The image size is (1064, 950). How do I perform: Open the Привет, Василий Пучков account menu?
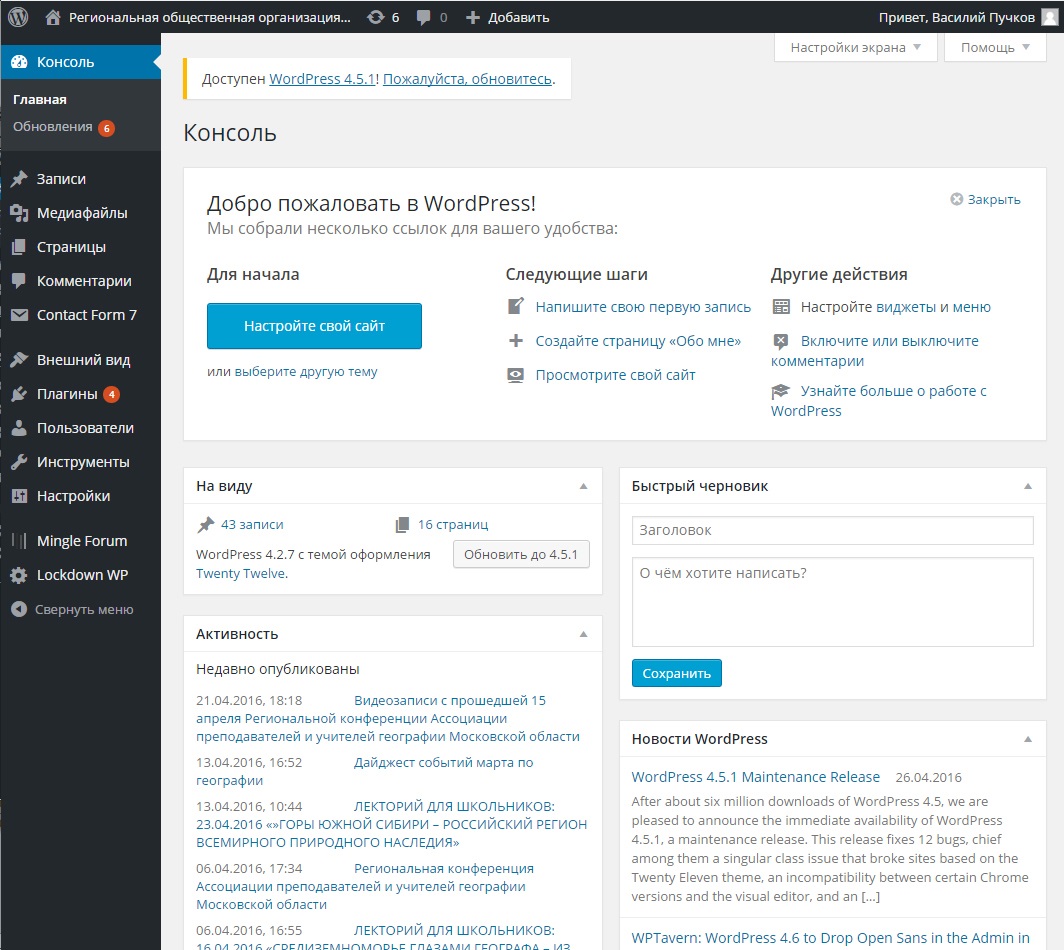[968, 17]
